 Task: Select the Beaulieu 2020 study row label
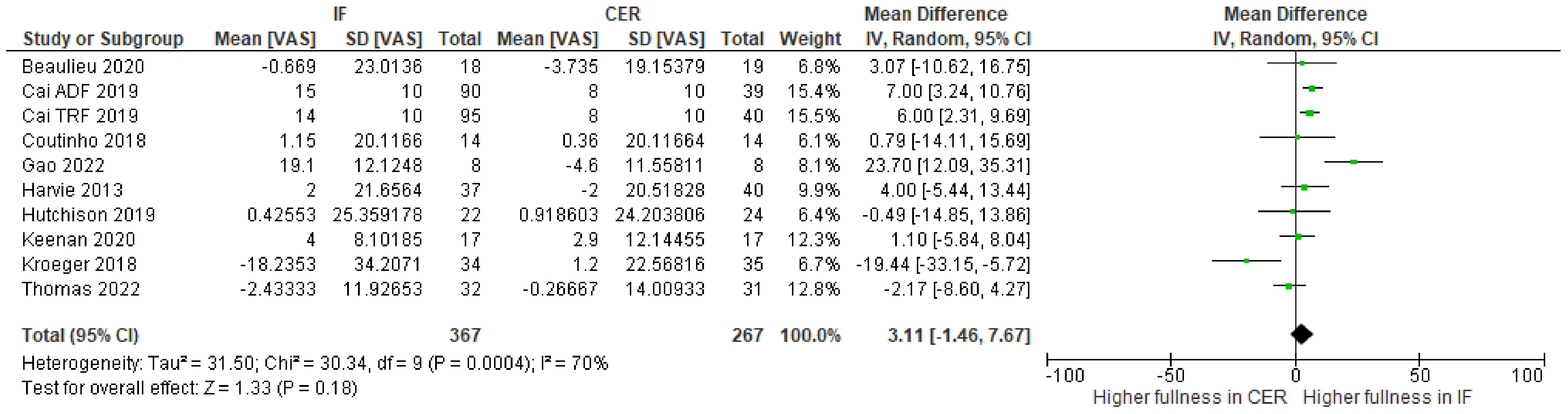click(83, 66)
